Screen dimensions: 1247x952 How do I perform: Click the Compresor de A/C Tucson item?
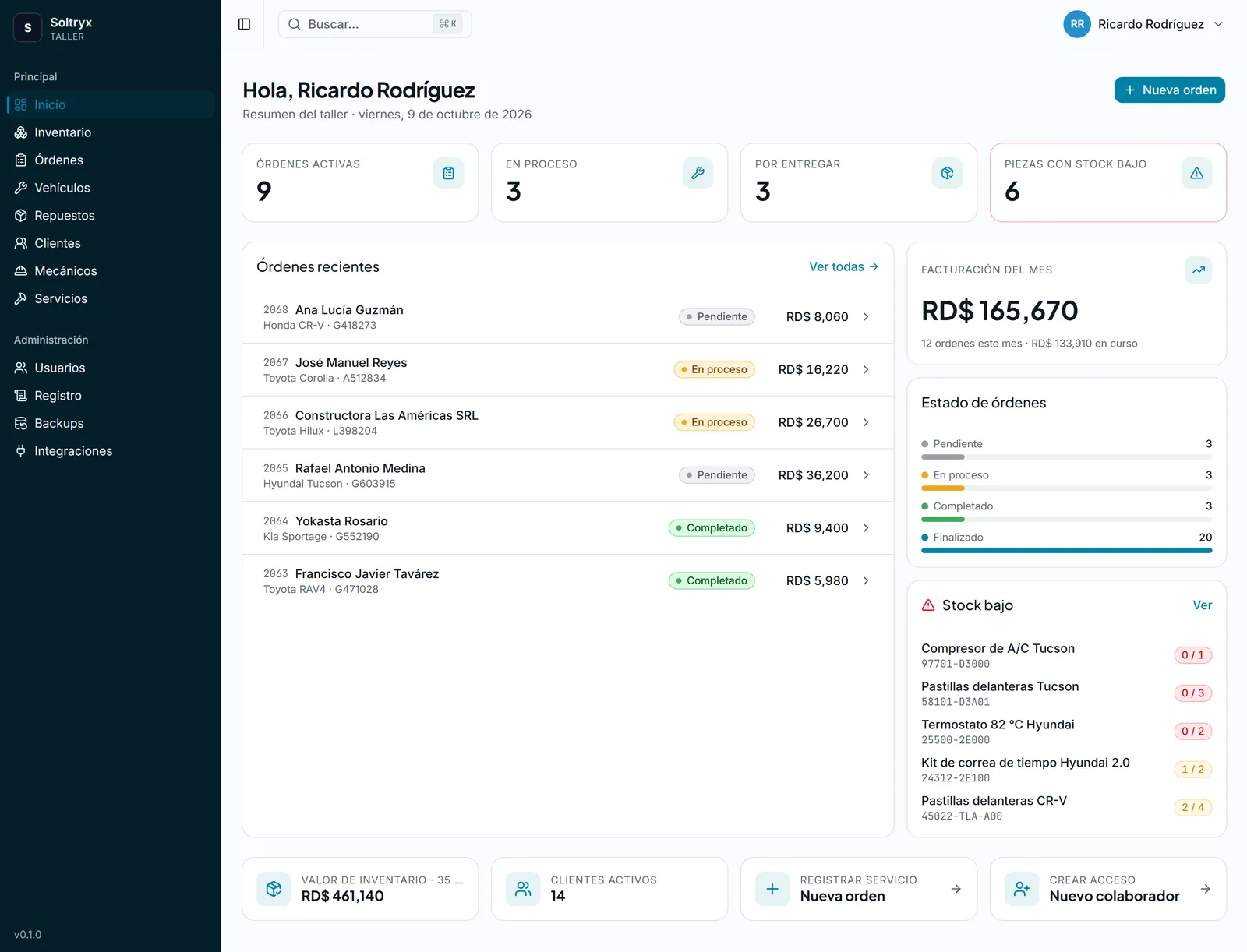point(1066,655)
